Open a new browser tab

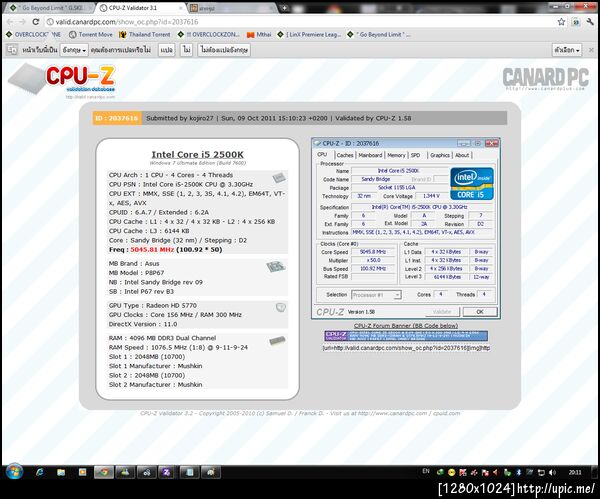(x=285, y=8)
